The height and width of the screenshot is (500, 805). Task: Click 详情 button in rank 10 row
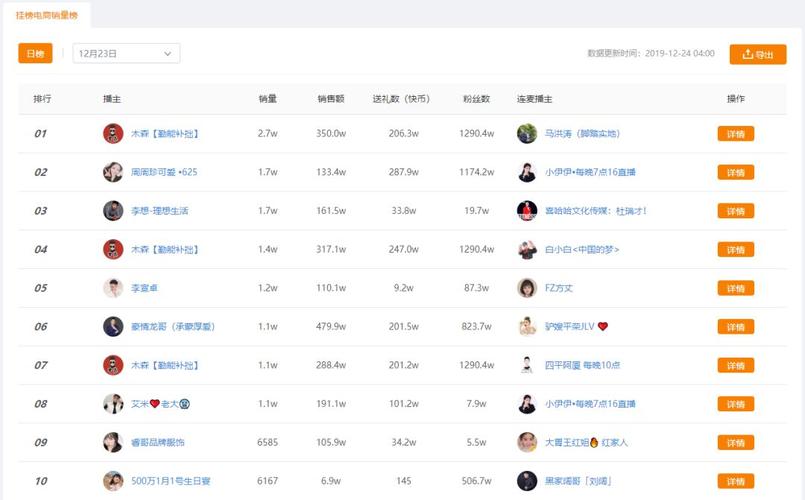(x=735, y=481)
